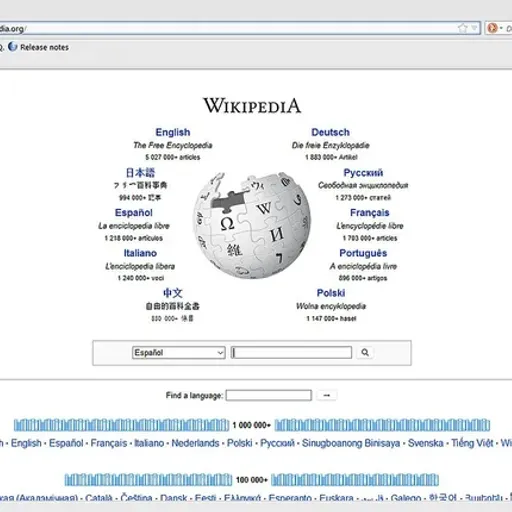Image resolution: width=512 pixels, height=512 pixels.
Task: Open the Svenska language link
Action: coord(426,443)
